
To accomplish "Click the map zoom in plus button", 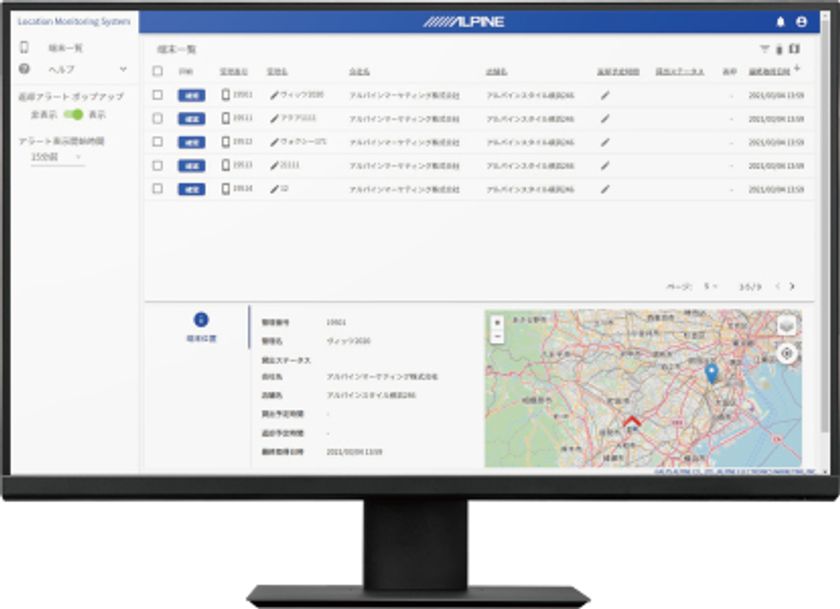I will (x=497, y=322).
